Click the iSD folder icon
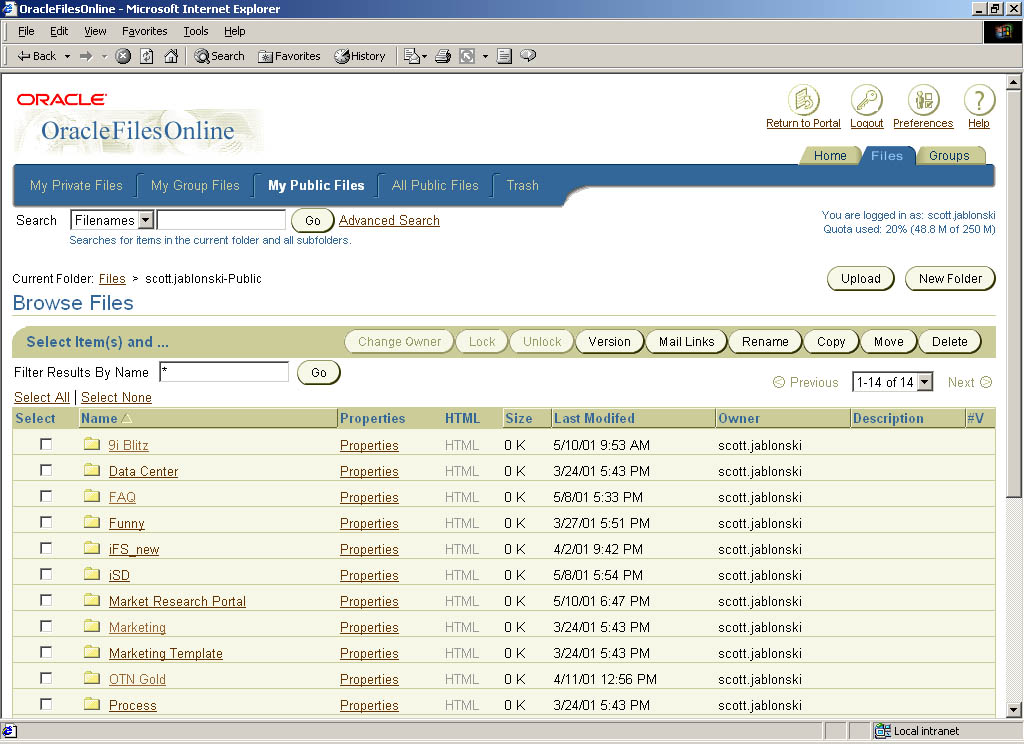This screenshot has height=744, width=1024. pos(92,575)
